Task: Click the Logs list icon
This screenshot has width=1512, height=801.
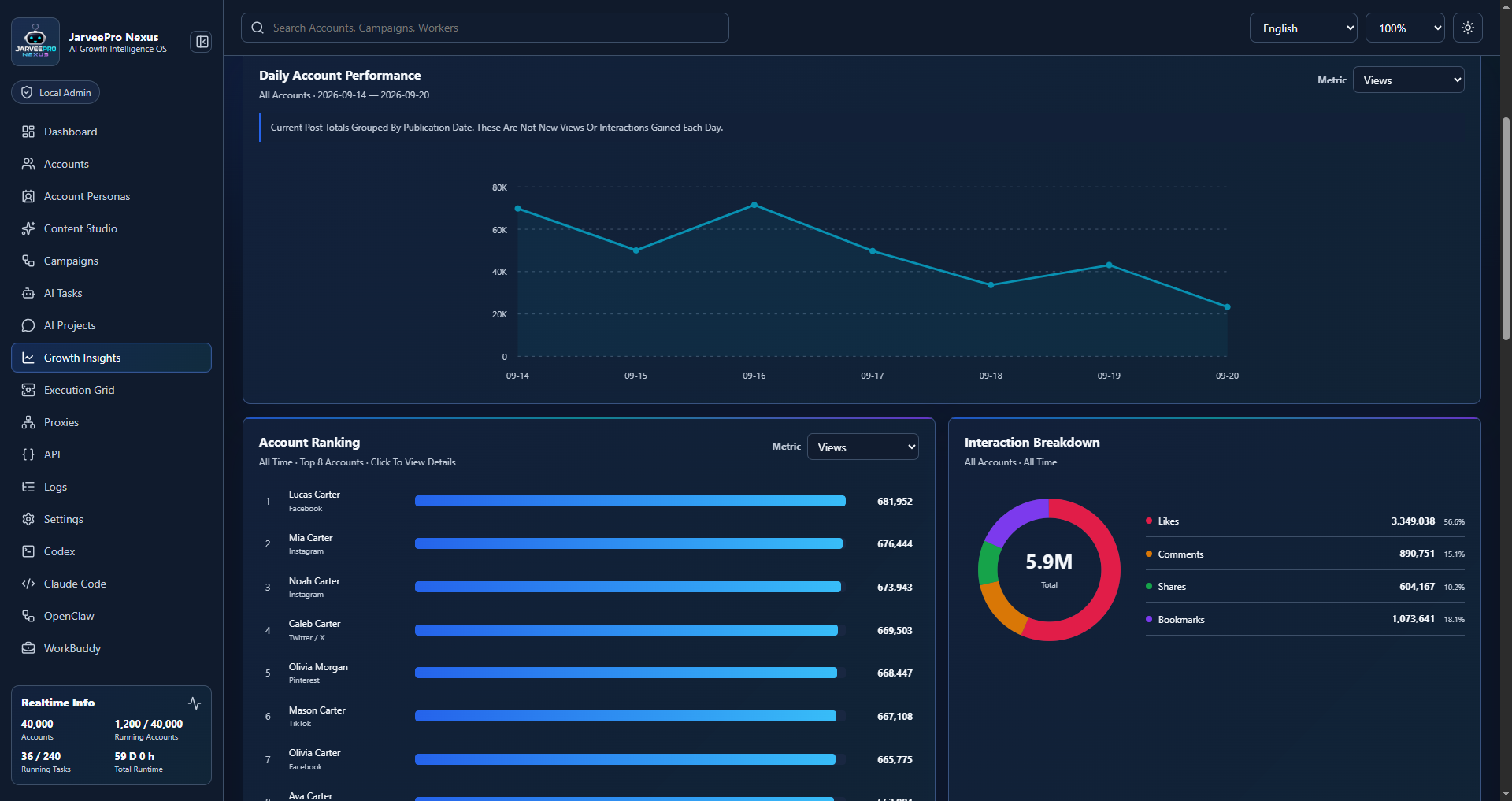Action: [x=28, y=487]
